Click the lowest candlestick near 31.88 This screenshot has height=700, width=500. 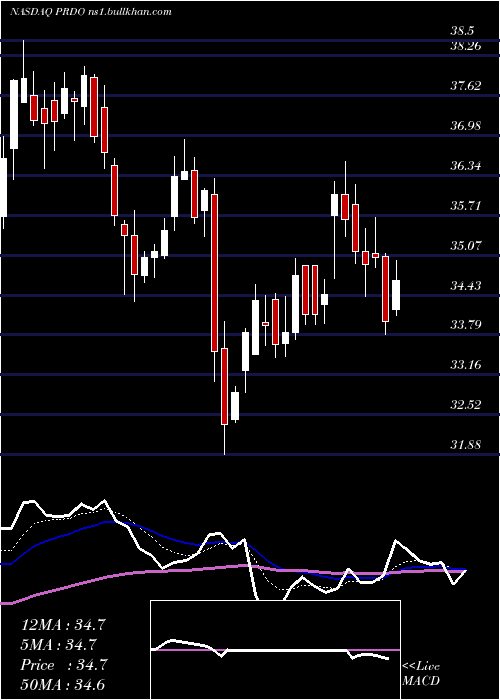224,388
